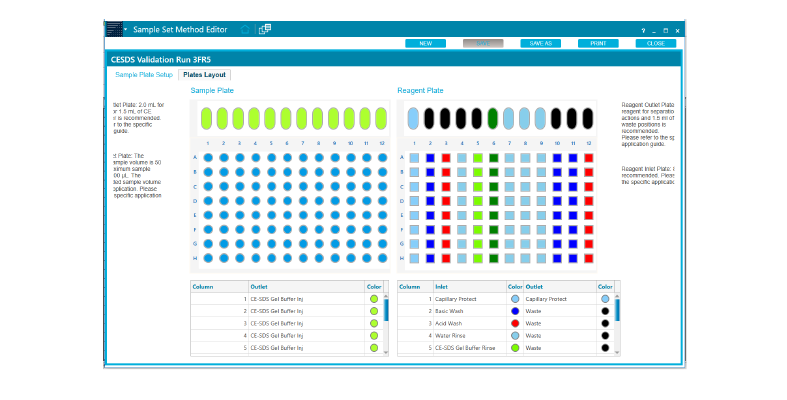
Task: Click the home icon in title bar
Action: [x=245, y=30]
